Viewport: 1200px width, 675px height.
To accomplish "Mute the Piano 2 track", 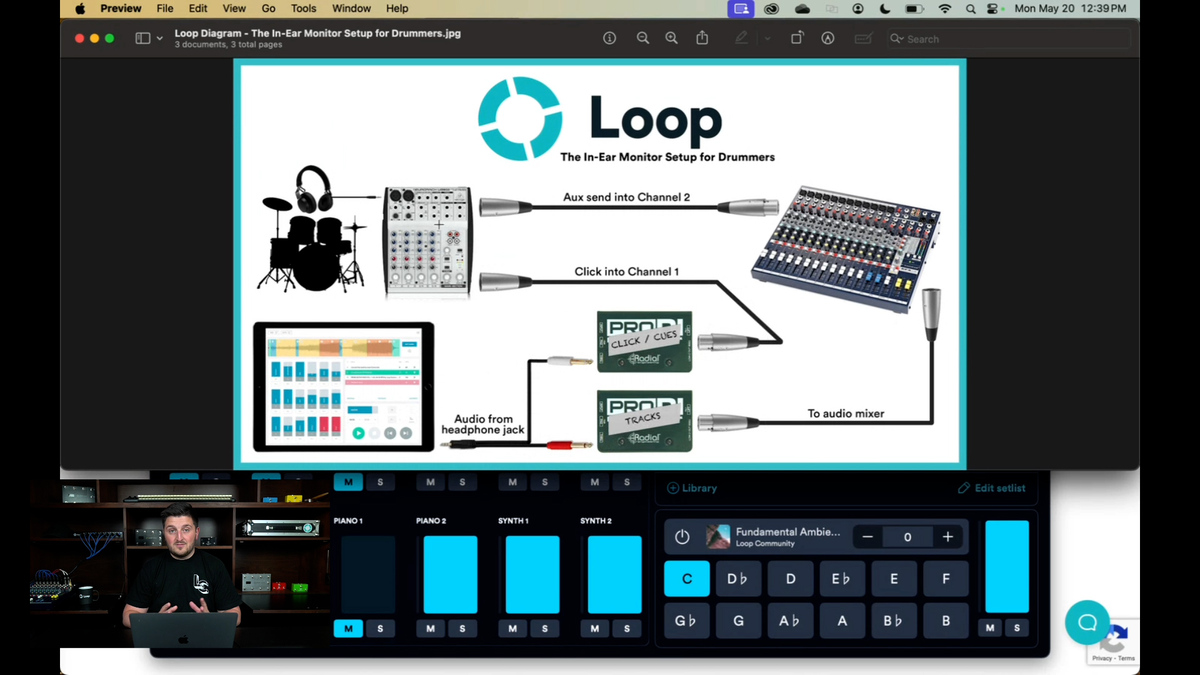I will pyautogui.click(x=430, y=628).
